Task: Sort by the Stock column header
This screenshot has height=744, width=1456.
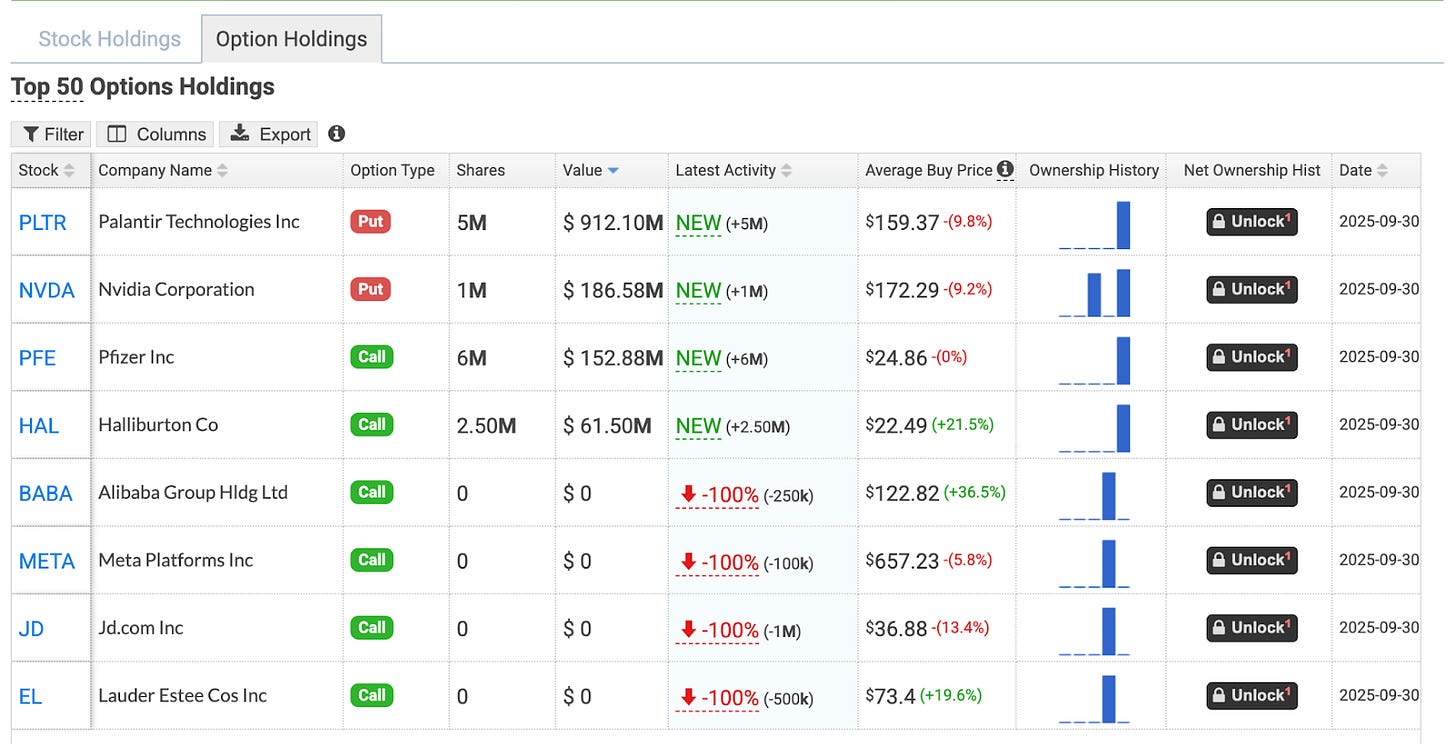Action: (x=46, y=170)
